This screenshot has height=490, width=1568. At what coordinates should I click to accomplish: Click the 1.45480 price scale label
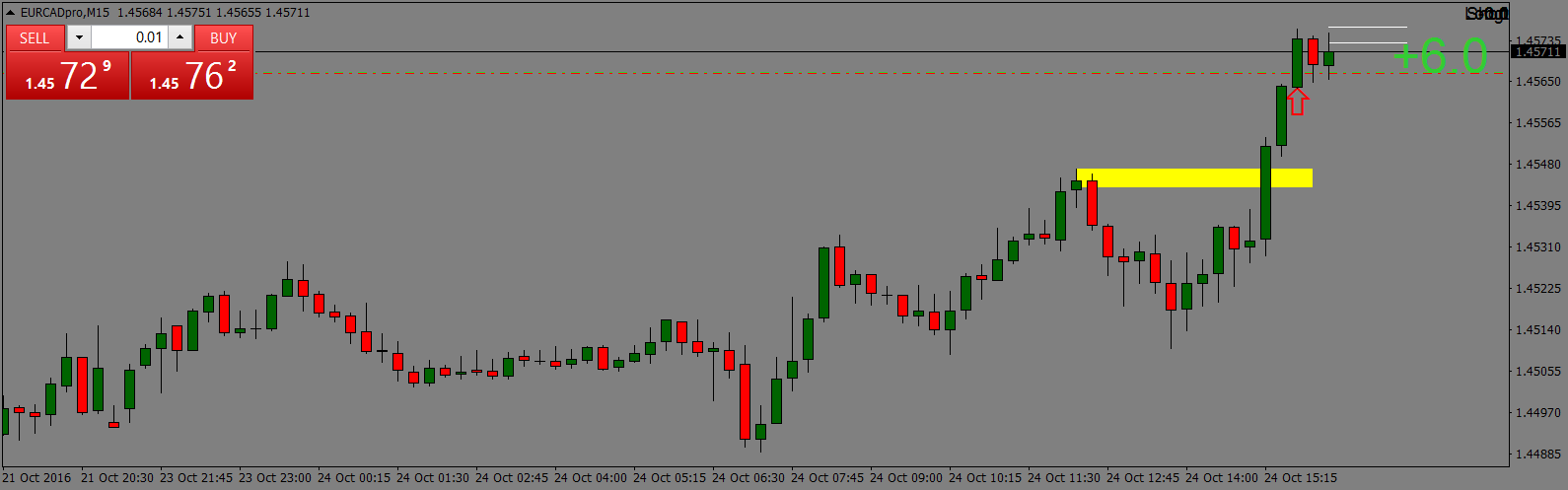pos(1538,165)
